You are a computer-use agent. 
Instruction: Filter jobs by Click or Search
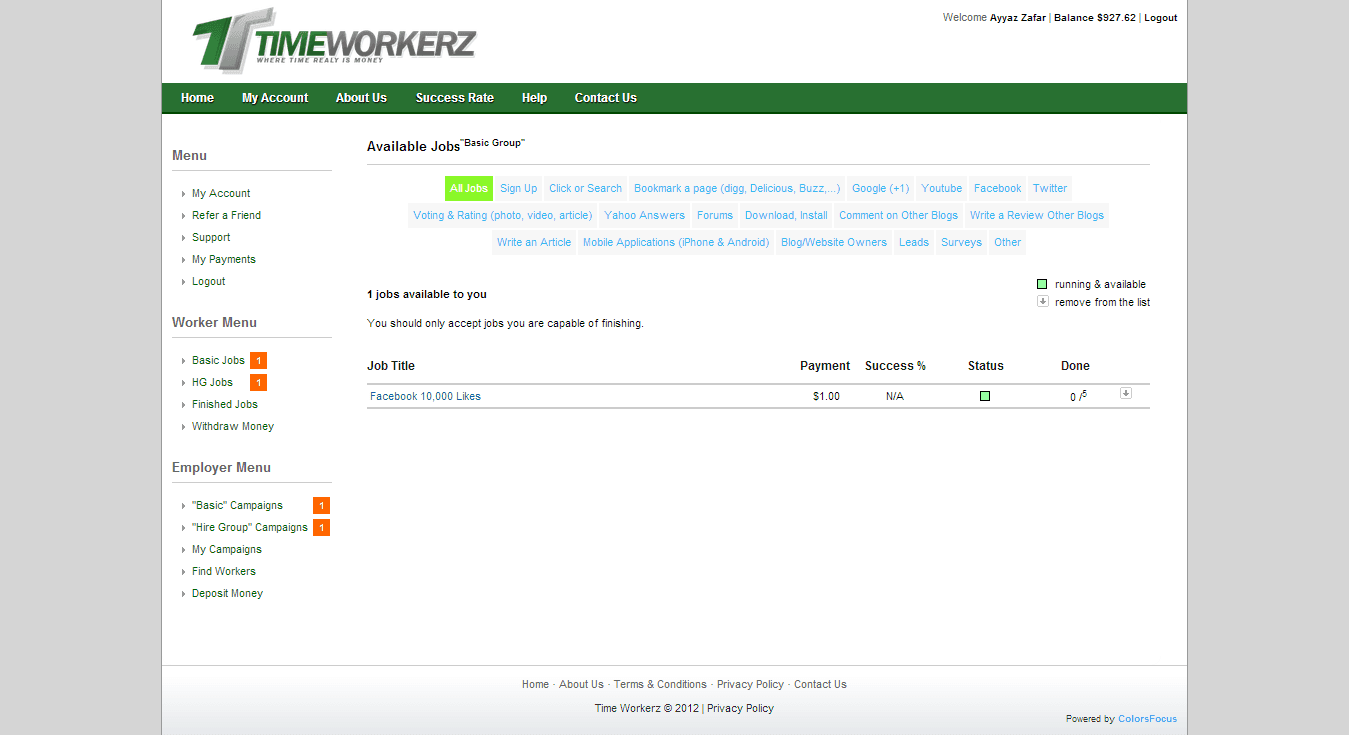[x=585, y=188]
